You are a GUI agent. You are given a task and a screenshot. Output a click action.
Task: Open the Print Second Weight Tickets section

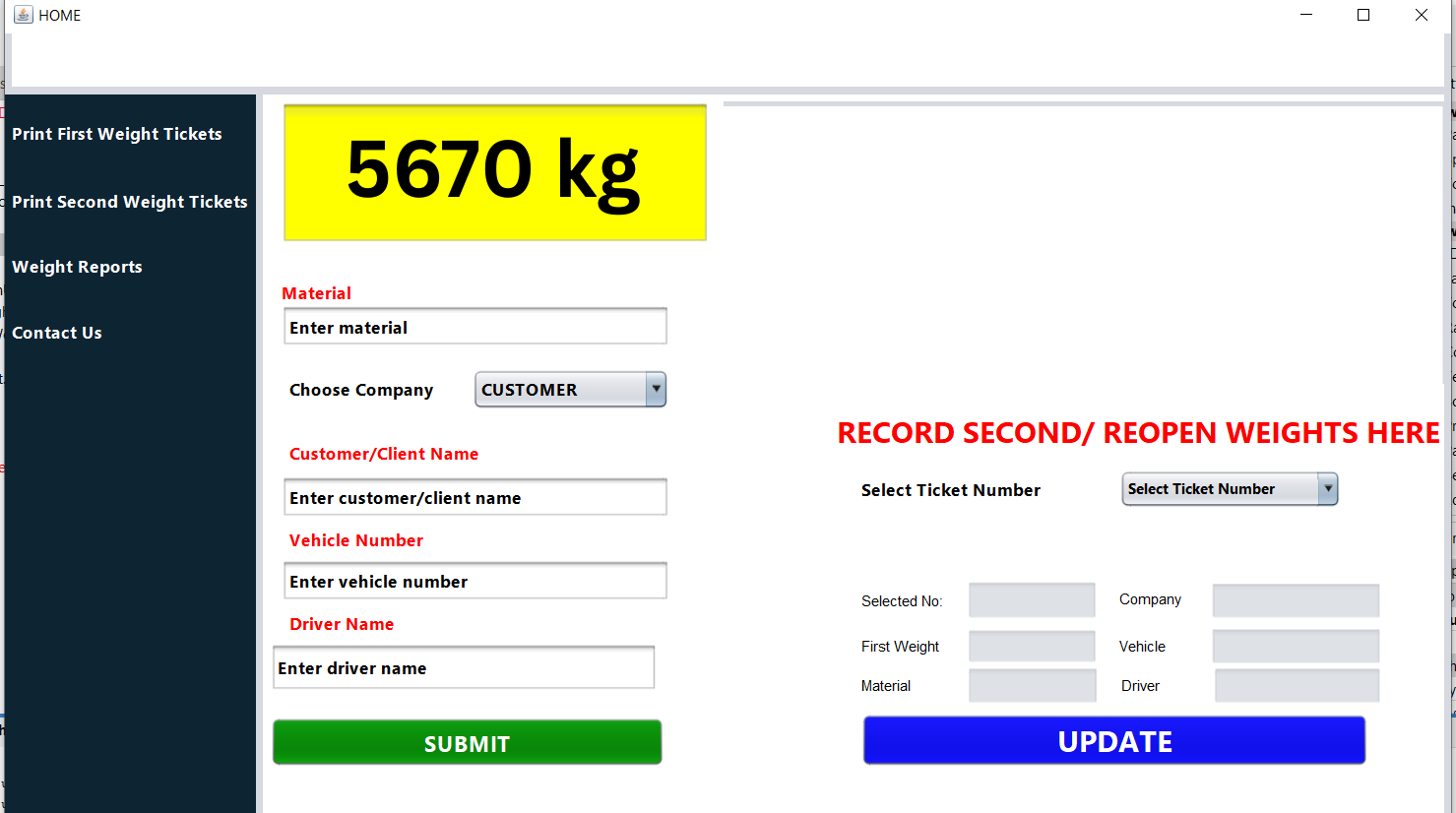pos(129,202)
